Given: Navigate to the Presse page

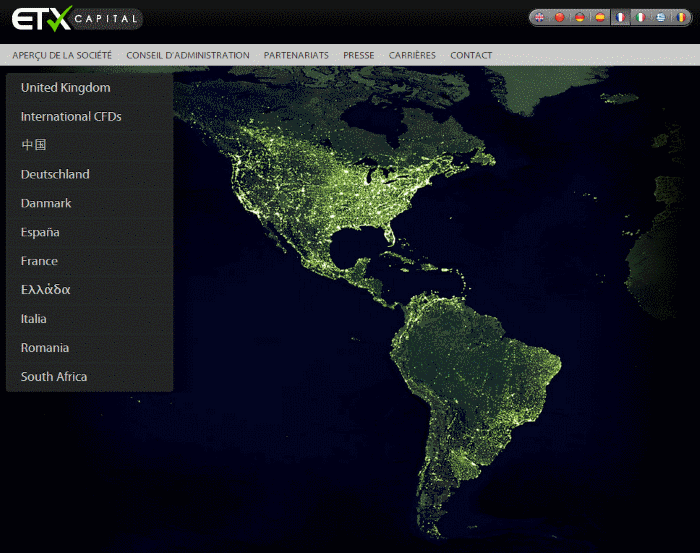Looking at the screenshot, I should point(358,55).
